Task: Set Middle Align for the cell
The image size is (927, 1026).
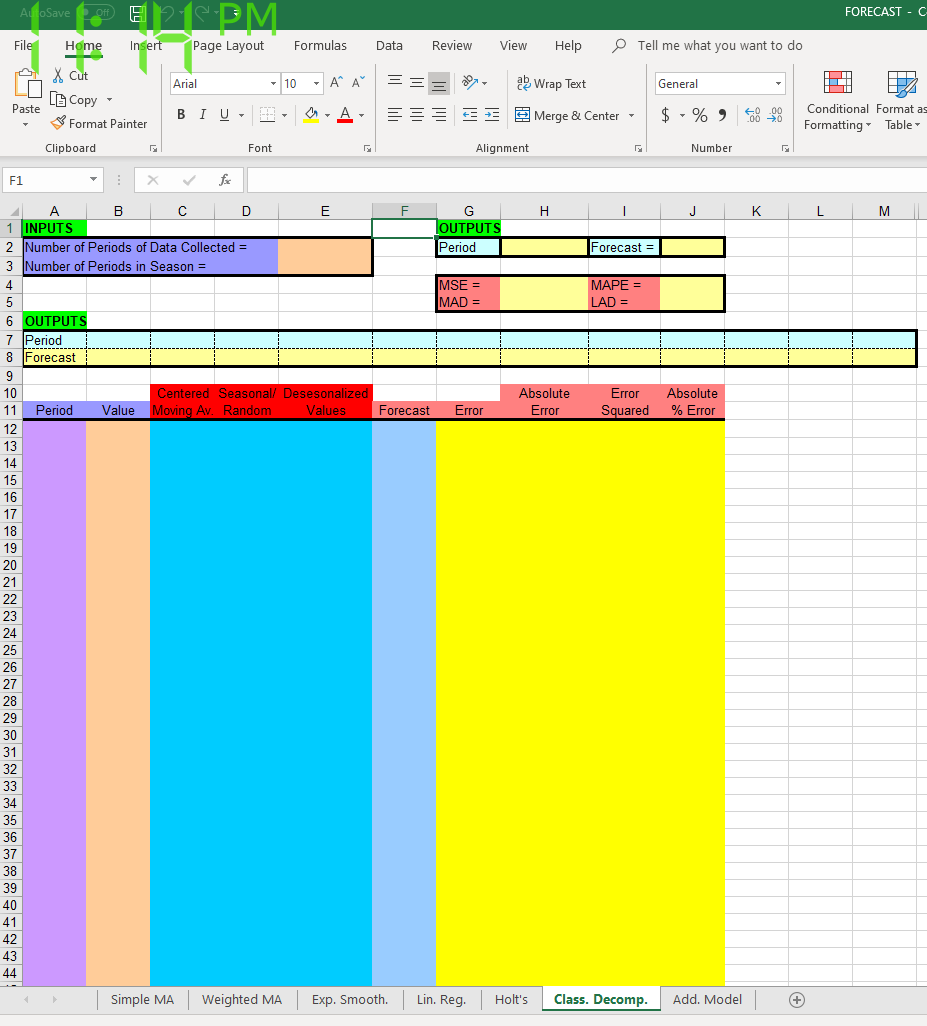Action: coord(417,83)
